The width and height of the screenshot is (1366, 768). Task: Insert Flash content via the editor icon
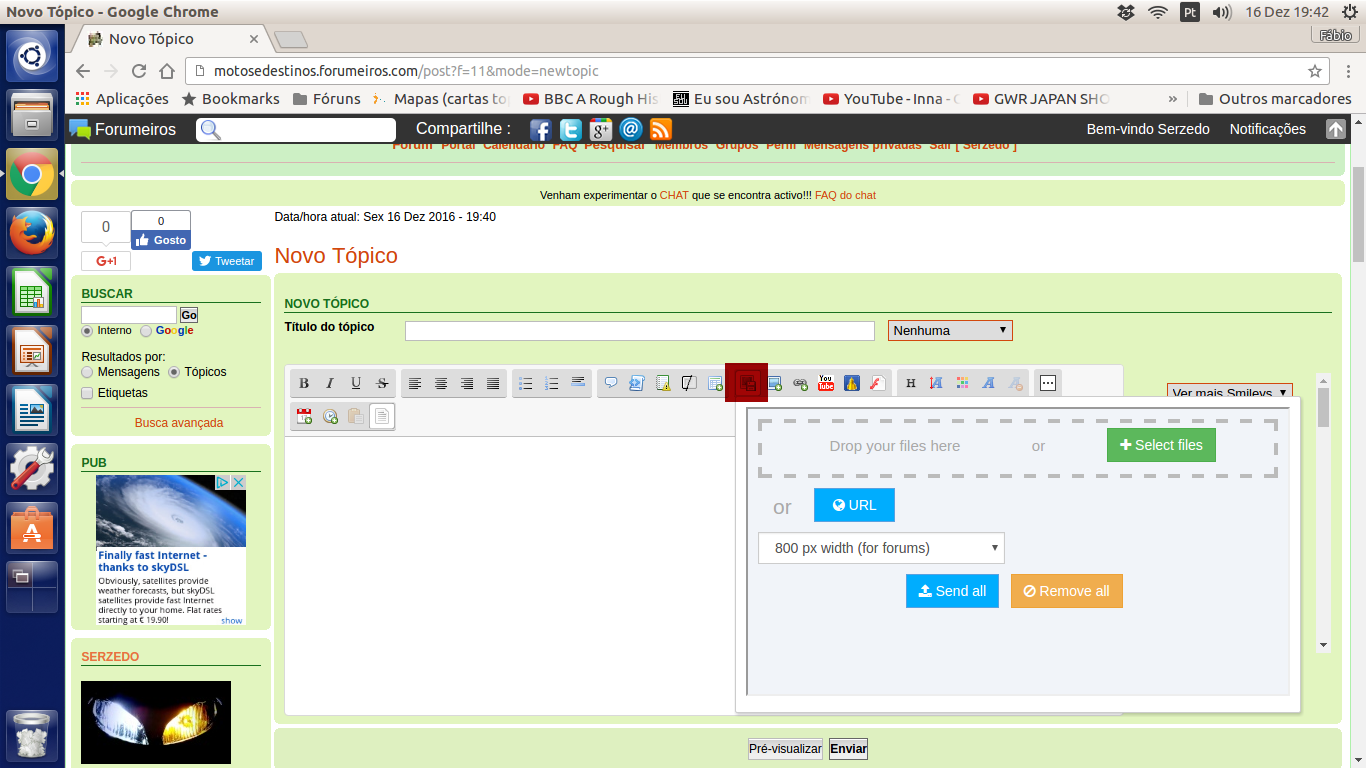(878, 383)
